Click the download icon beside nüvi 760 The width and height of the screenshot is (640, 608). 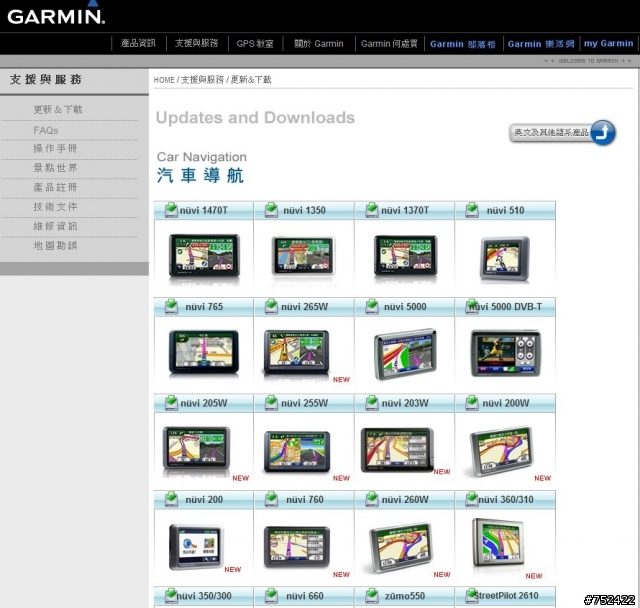[271, 499]
